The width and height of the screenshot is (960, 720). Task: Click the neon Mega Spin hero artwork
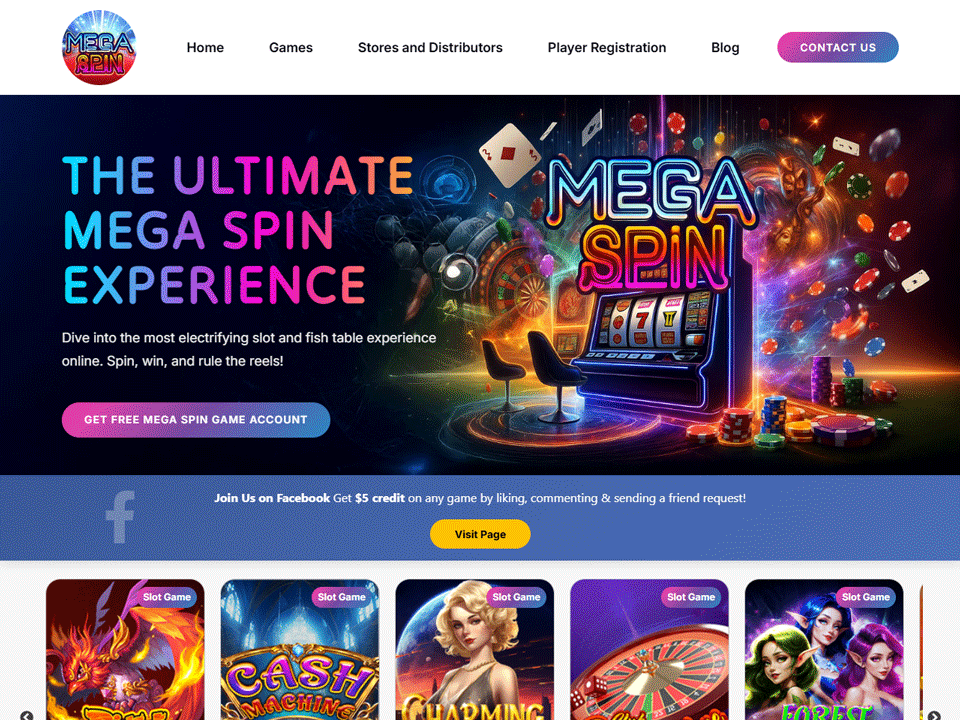652,223
